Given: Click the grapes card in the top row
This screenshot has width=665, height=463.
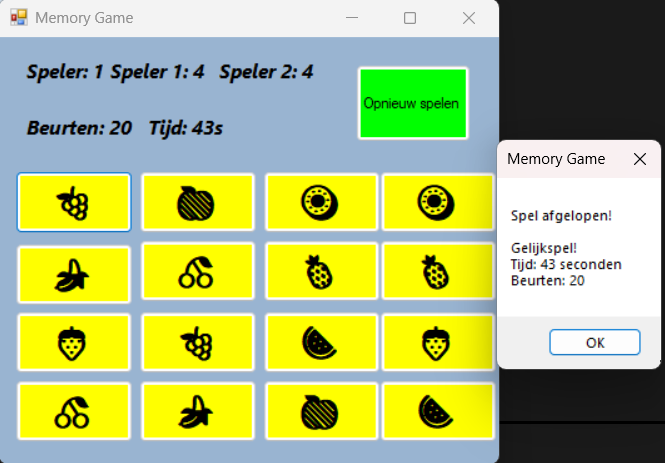Looking at the screenshot, I should point(74,202).
